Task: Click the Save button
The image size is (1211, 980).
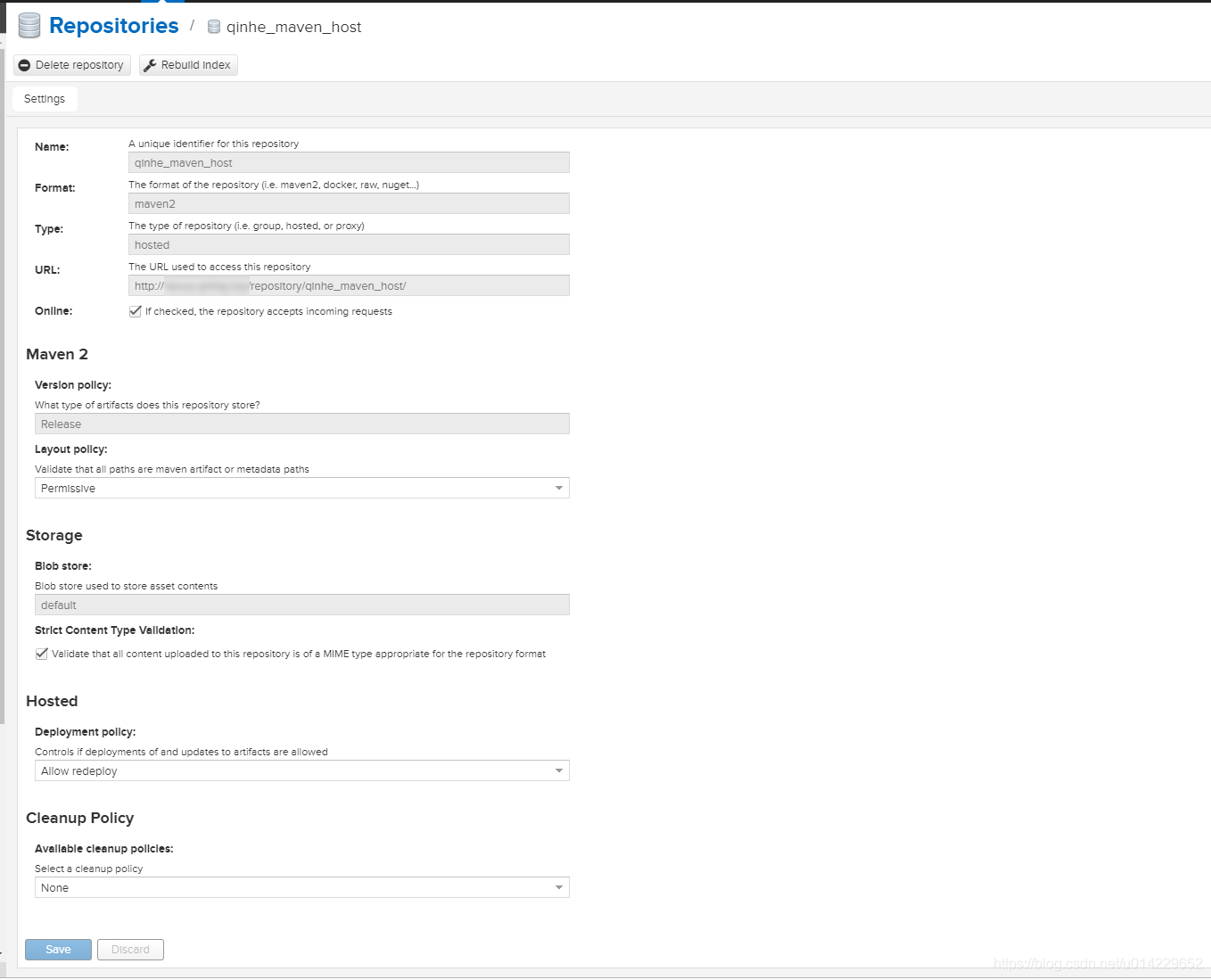Action: tap(58, 950)
